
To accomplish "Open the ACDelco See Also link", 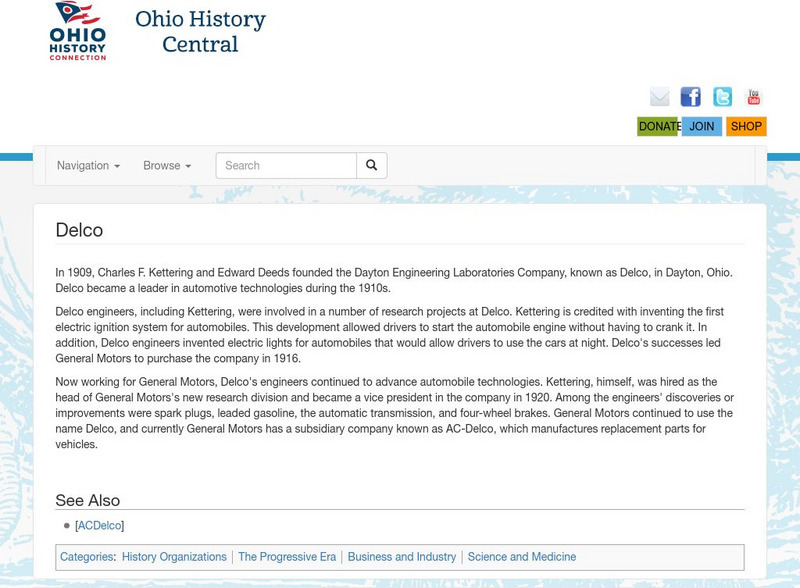I will (x=99, y=525).
